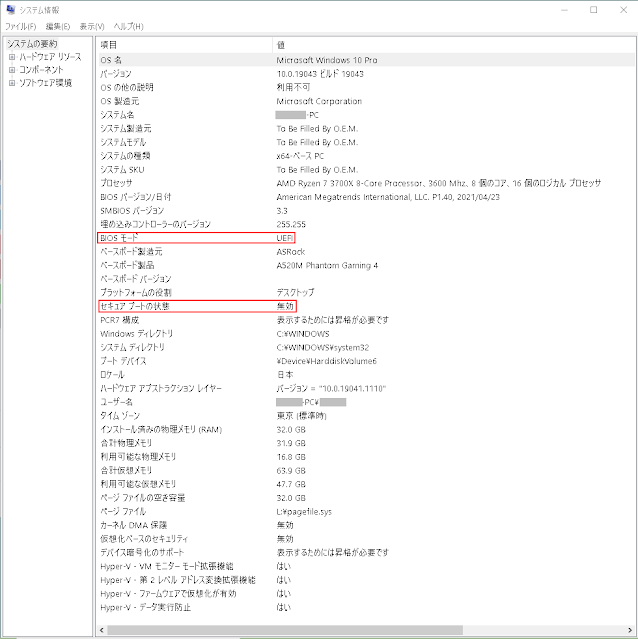
Task: Expand the コンポーネント tree node
Action: click(11, 70)
